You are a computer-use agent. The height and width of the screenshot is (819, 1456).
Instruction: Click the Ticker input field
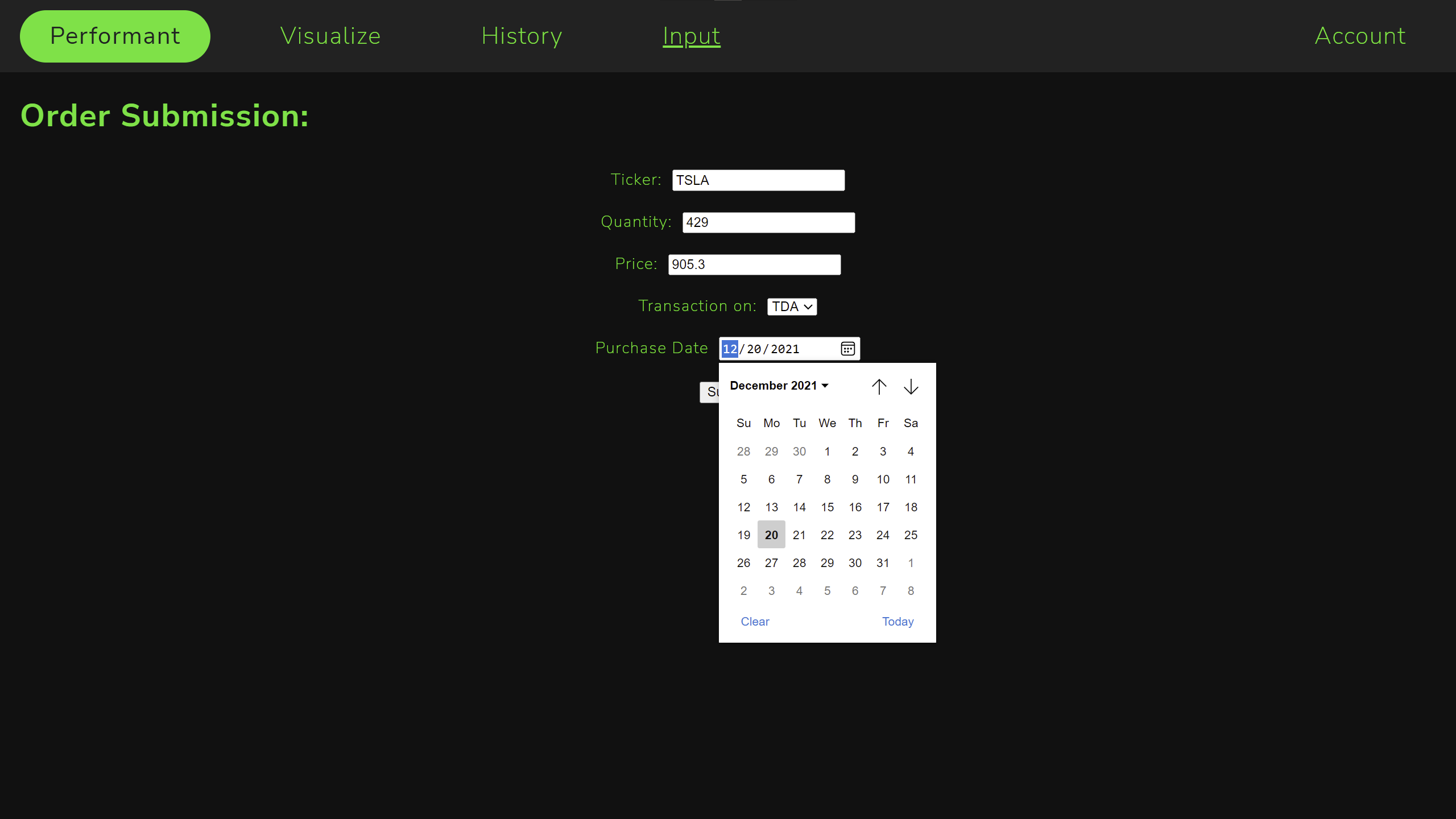(x=758, y=180)
